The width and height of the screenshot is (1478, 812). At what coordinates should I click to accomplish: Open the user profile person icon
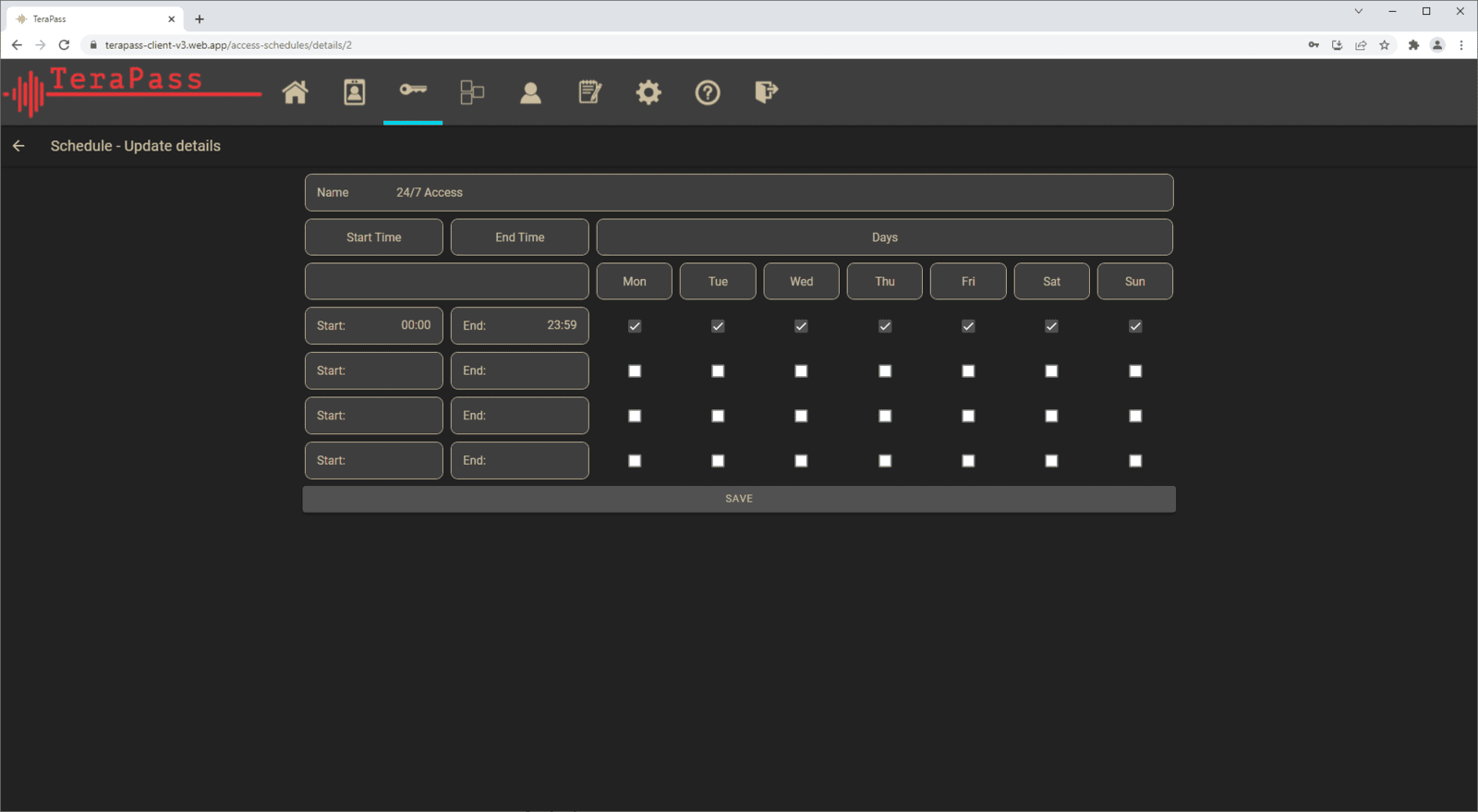(530, 92)
